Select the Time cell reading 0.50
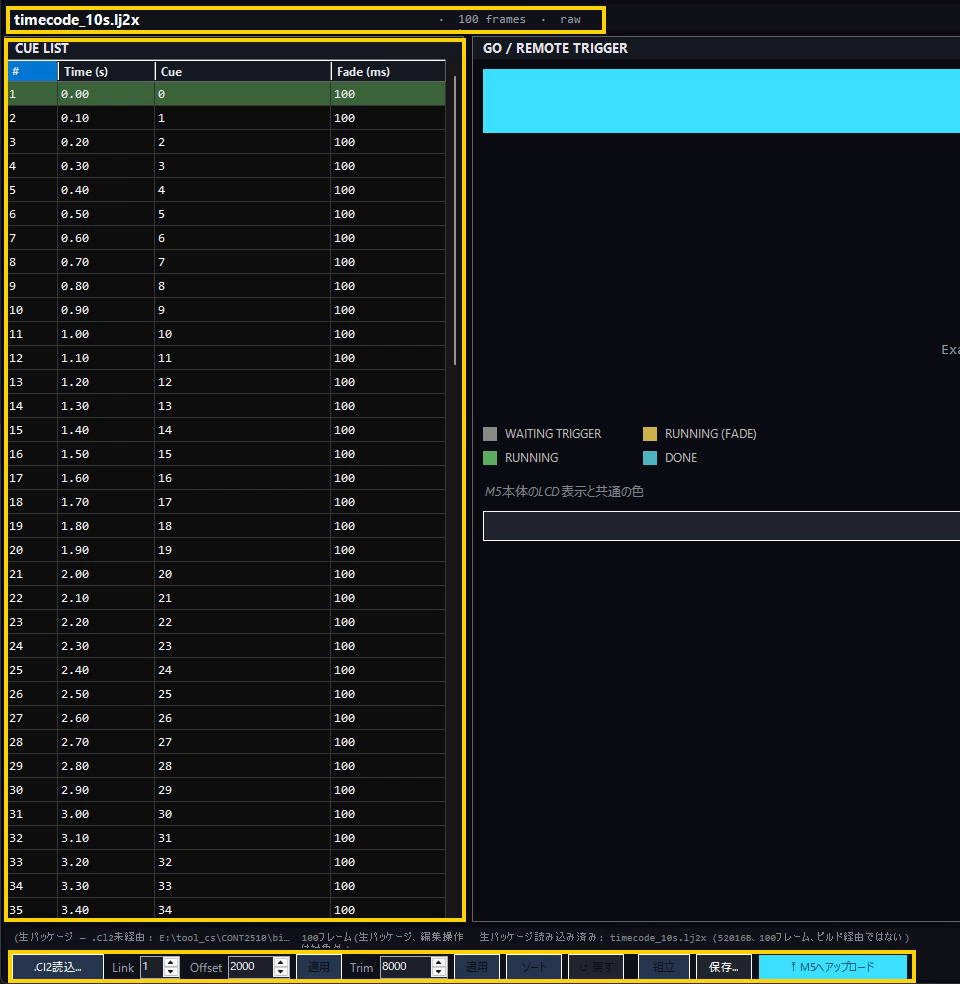Screen dimensions: 960x984 click(106, 214)
